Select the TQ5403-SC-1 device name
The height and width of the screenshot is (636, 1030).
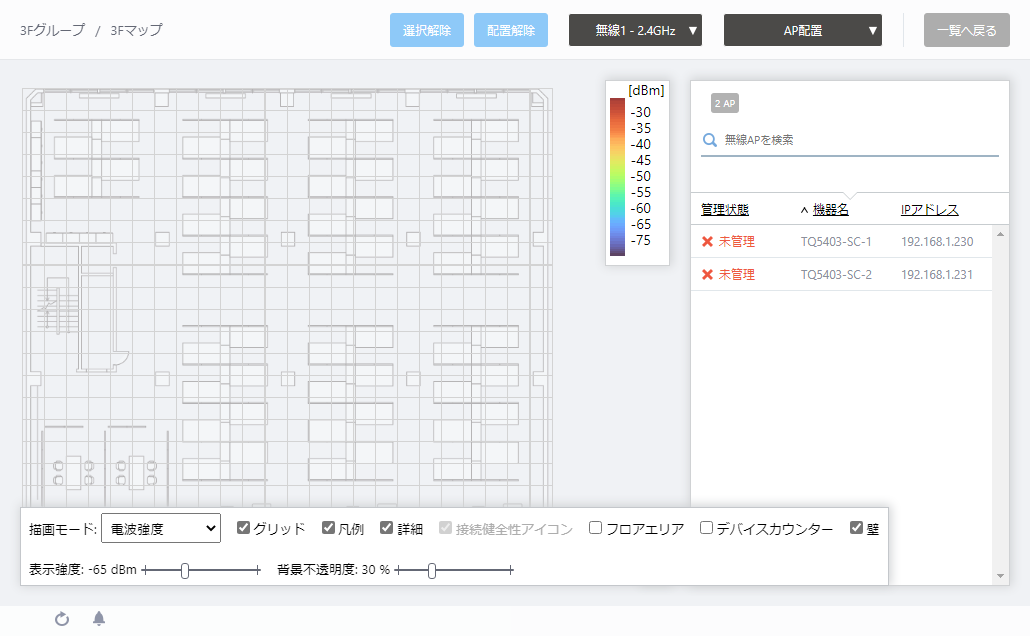click(836, 242)
